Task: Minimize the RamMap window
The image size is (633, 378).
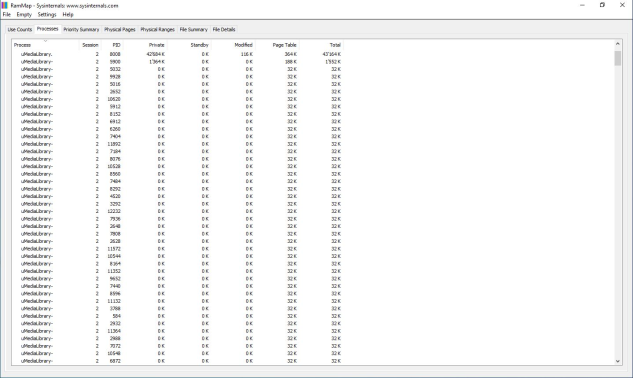Action: [x=582, y=5]
